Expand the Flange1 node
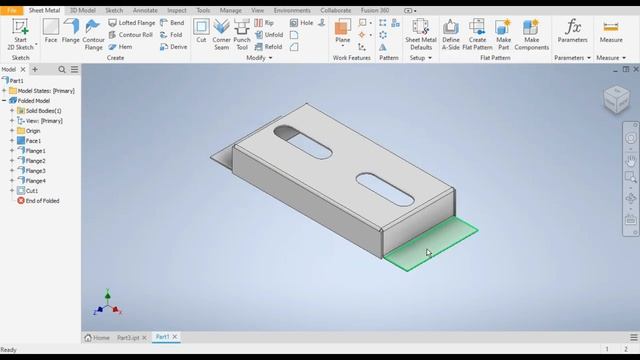 click(x=12, y=151)
